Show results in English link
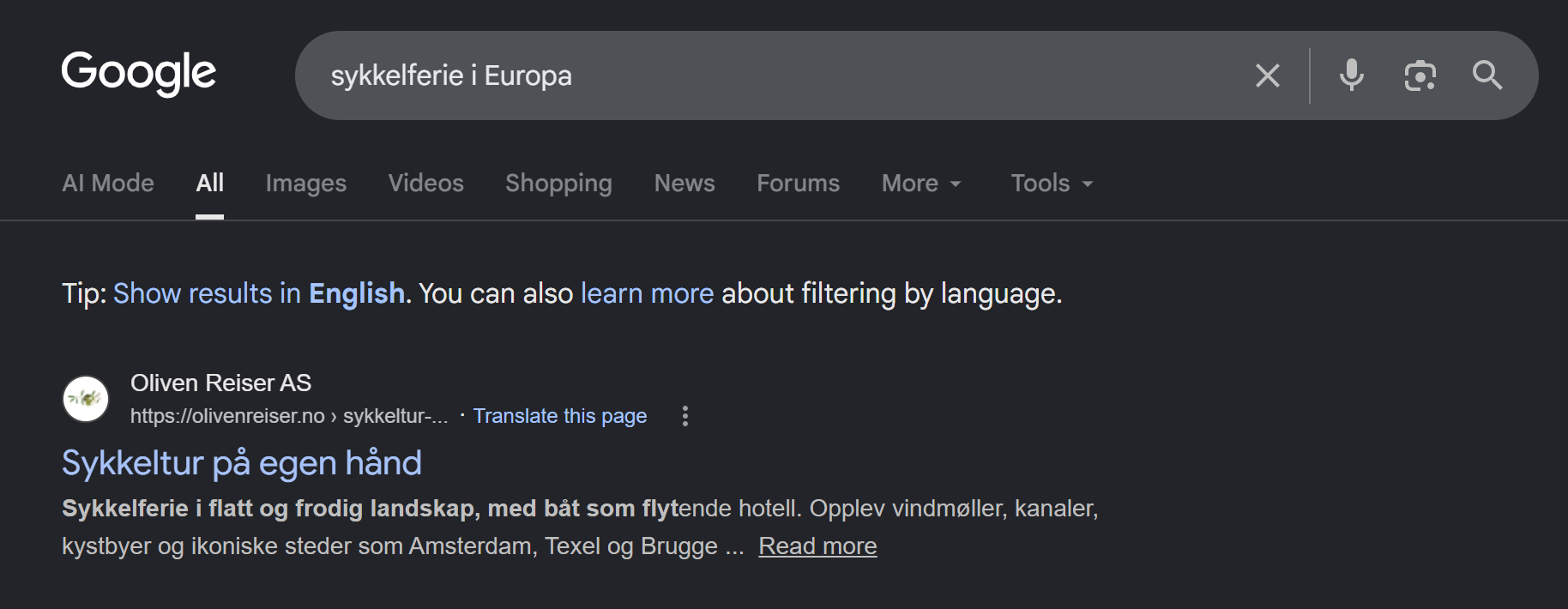The width and height of the screenshot is (1568, 609). click(x=259, y=293)
